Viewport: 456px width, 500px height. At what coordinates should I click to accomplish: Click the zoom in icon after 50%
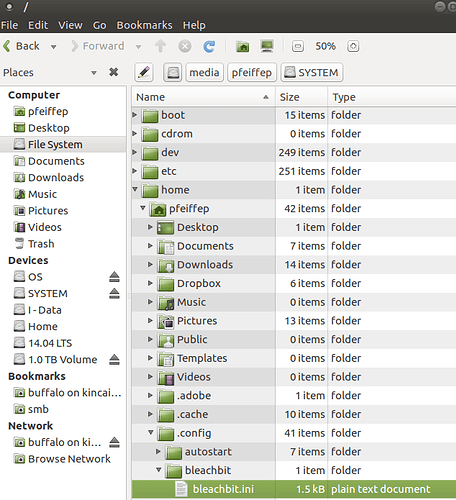point(353,46)
